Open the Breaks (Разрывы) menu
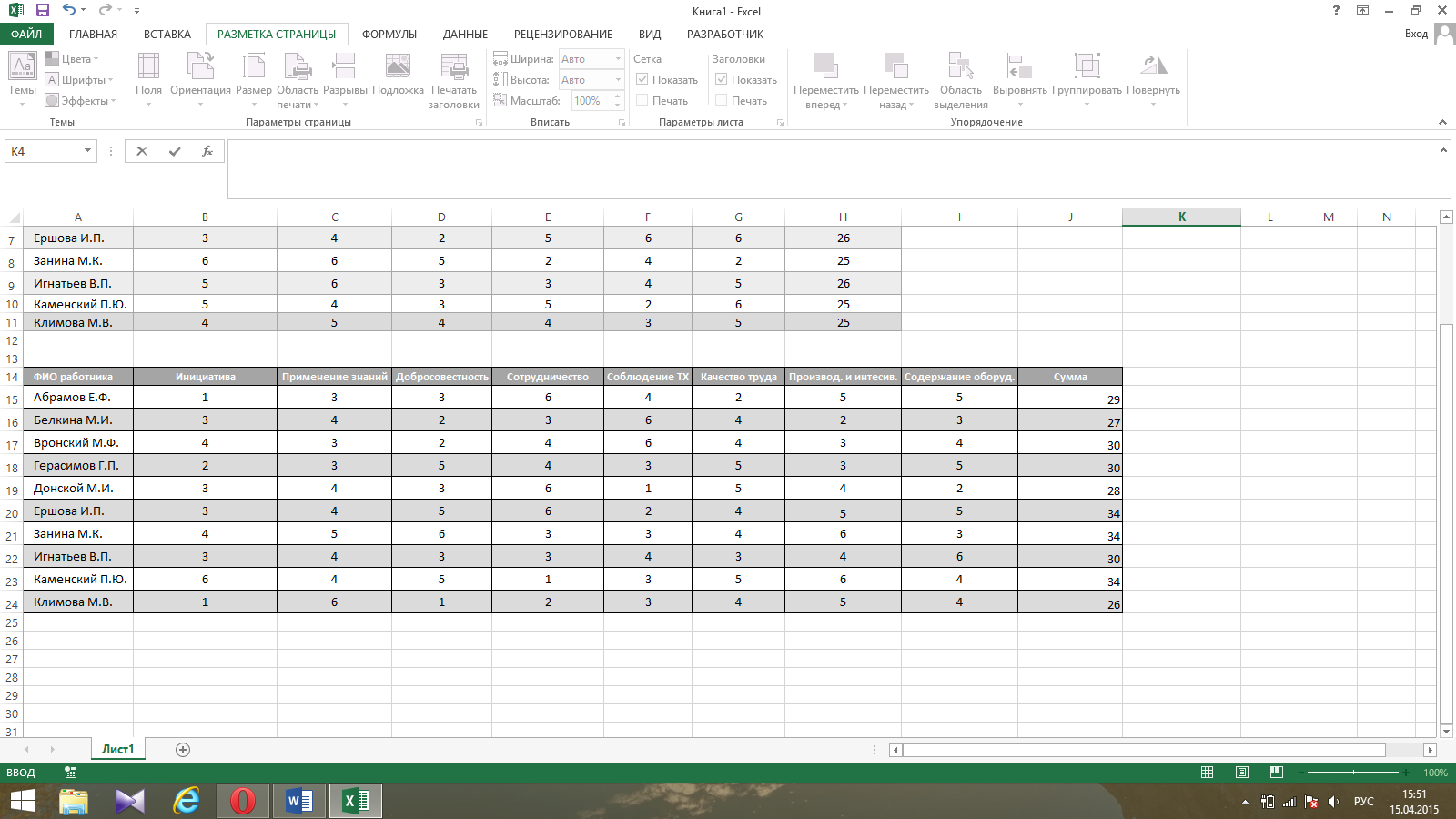The image size is (1456, 819). 345,79
